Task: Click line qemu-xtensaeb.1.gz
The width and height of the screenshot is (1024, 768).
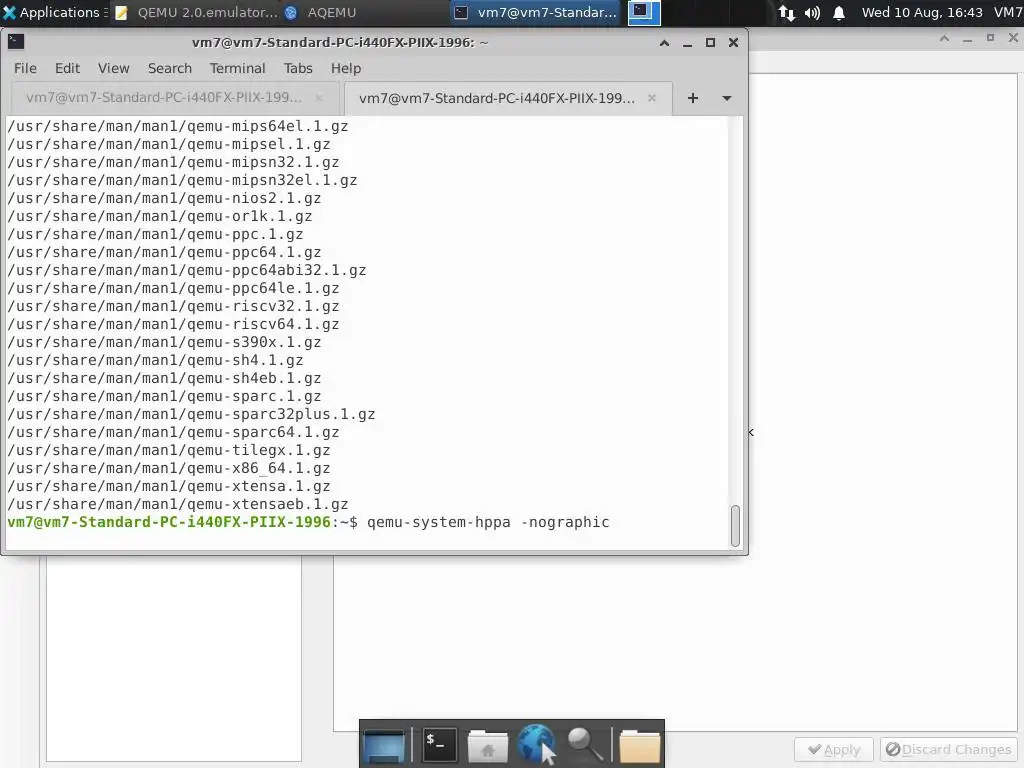Action: [x=178, y=504]
